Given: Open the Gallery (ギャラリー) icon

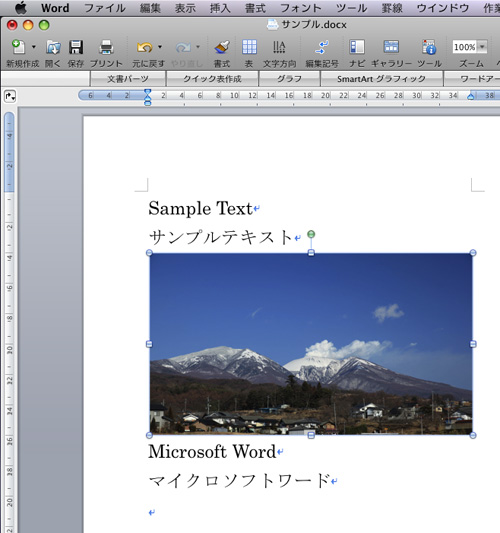Looking at the screenshot, I should pyautogui.click(x=391, y=47).
